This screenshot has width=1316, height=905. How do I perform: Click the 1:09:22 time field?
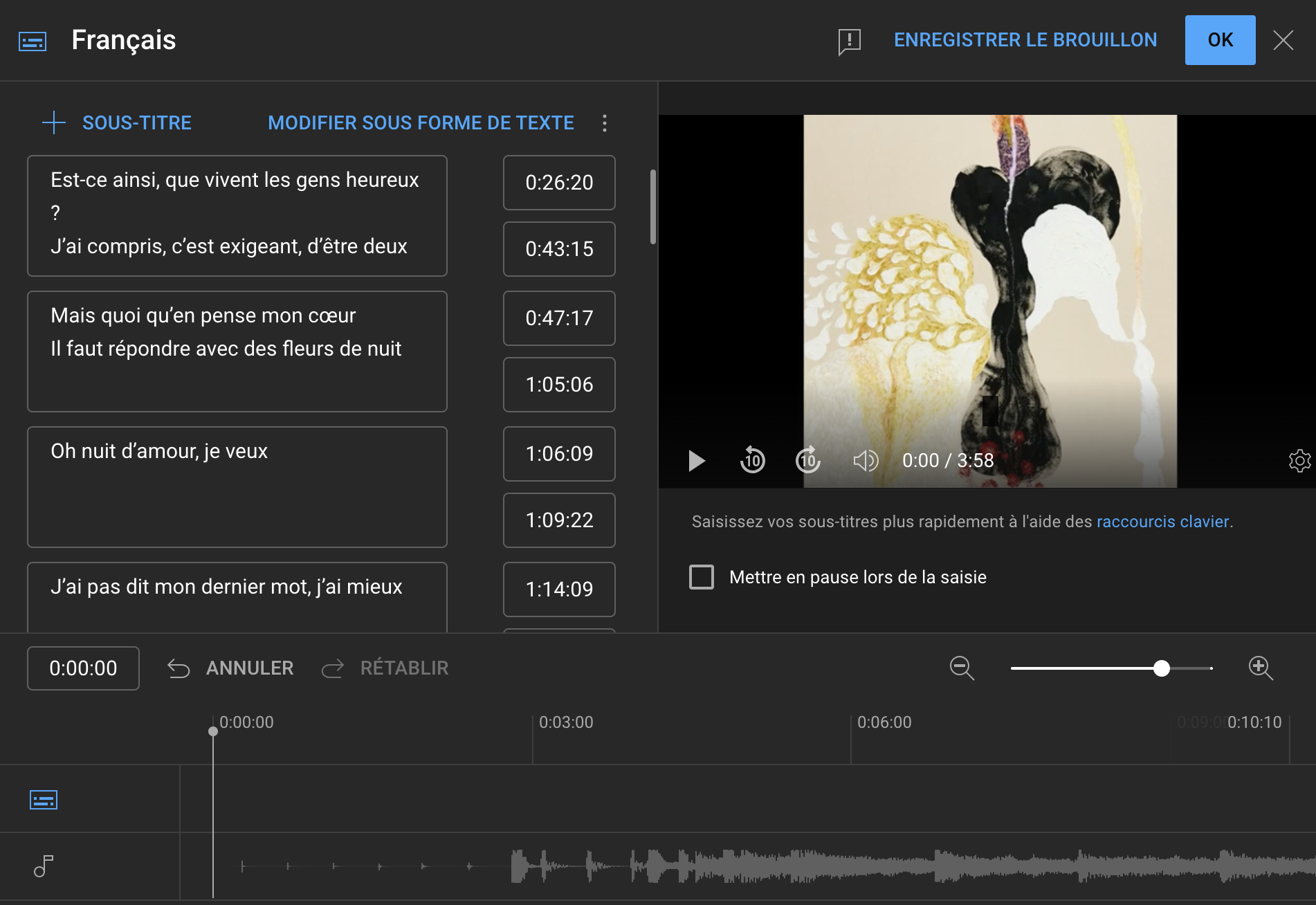click(x=559, y=520)
